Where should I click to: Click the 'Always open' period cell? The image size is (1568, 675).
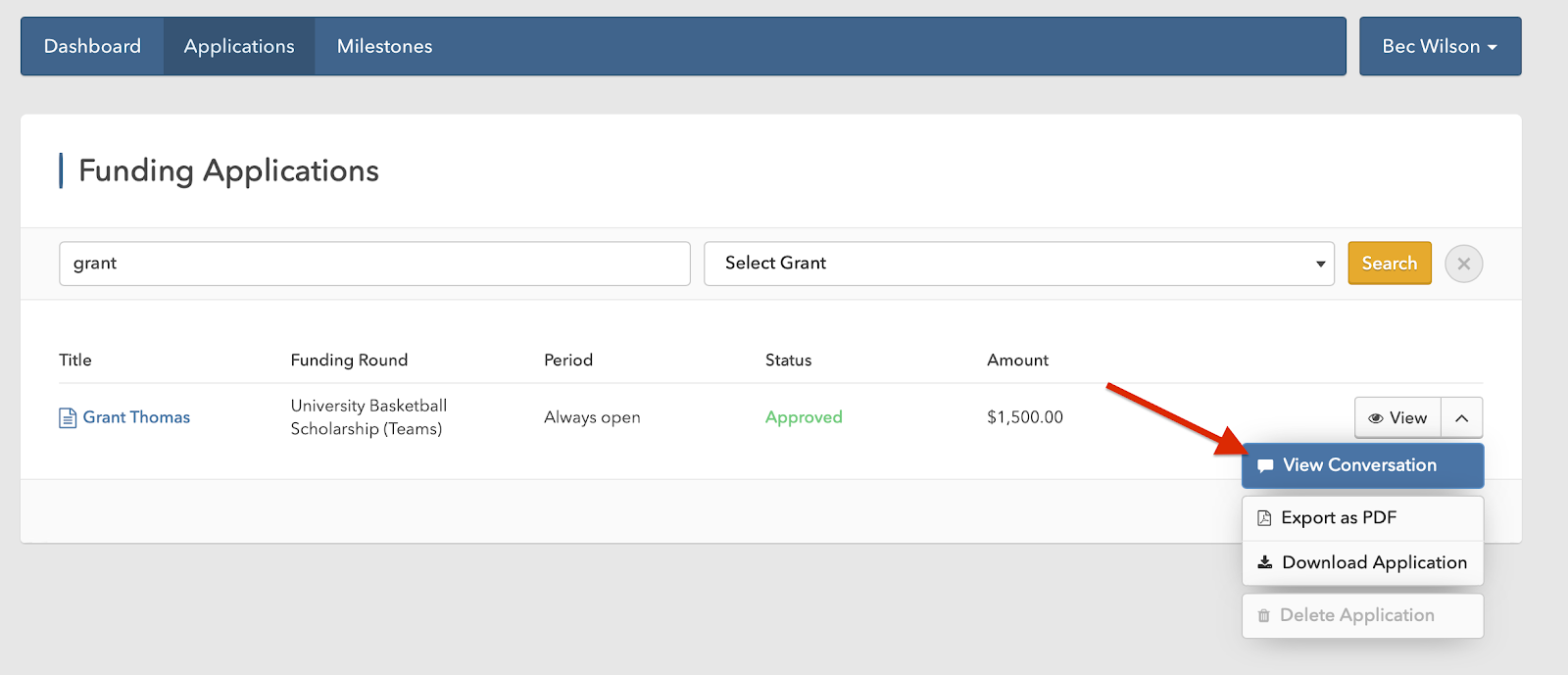pos(592,417)
